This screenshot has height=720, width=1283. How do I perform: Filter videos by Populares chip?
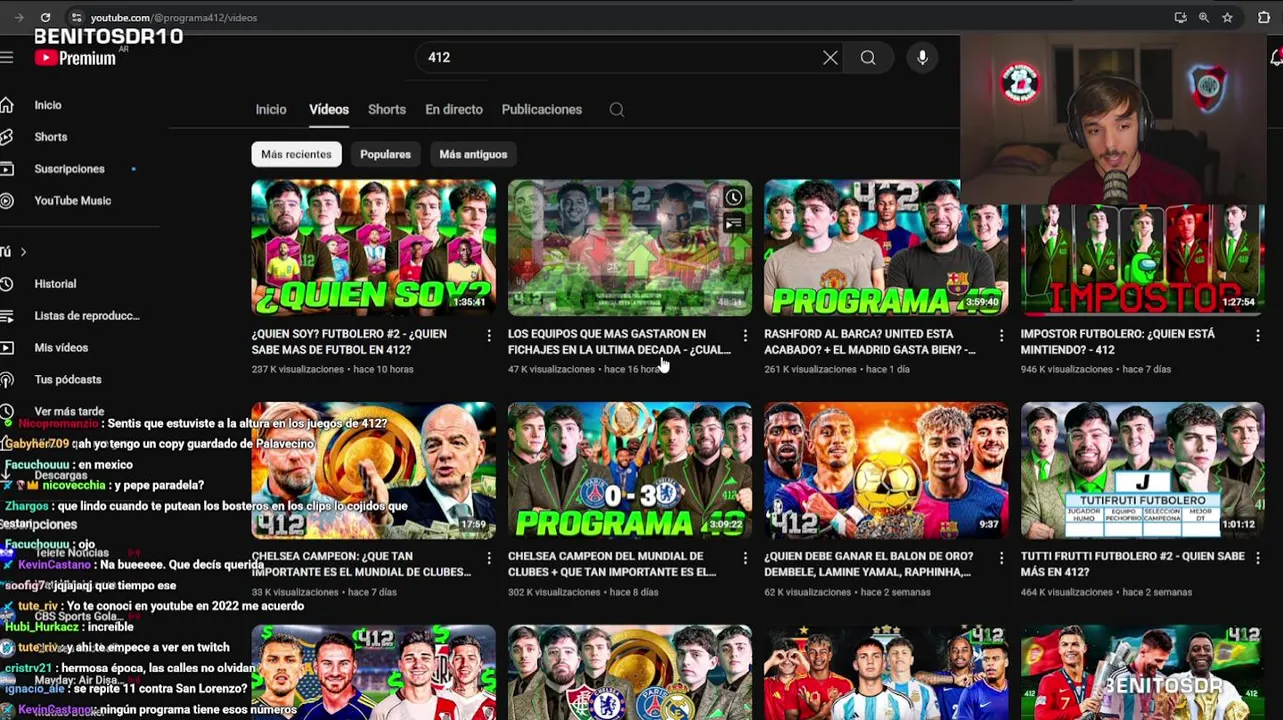(385, 154)
